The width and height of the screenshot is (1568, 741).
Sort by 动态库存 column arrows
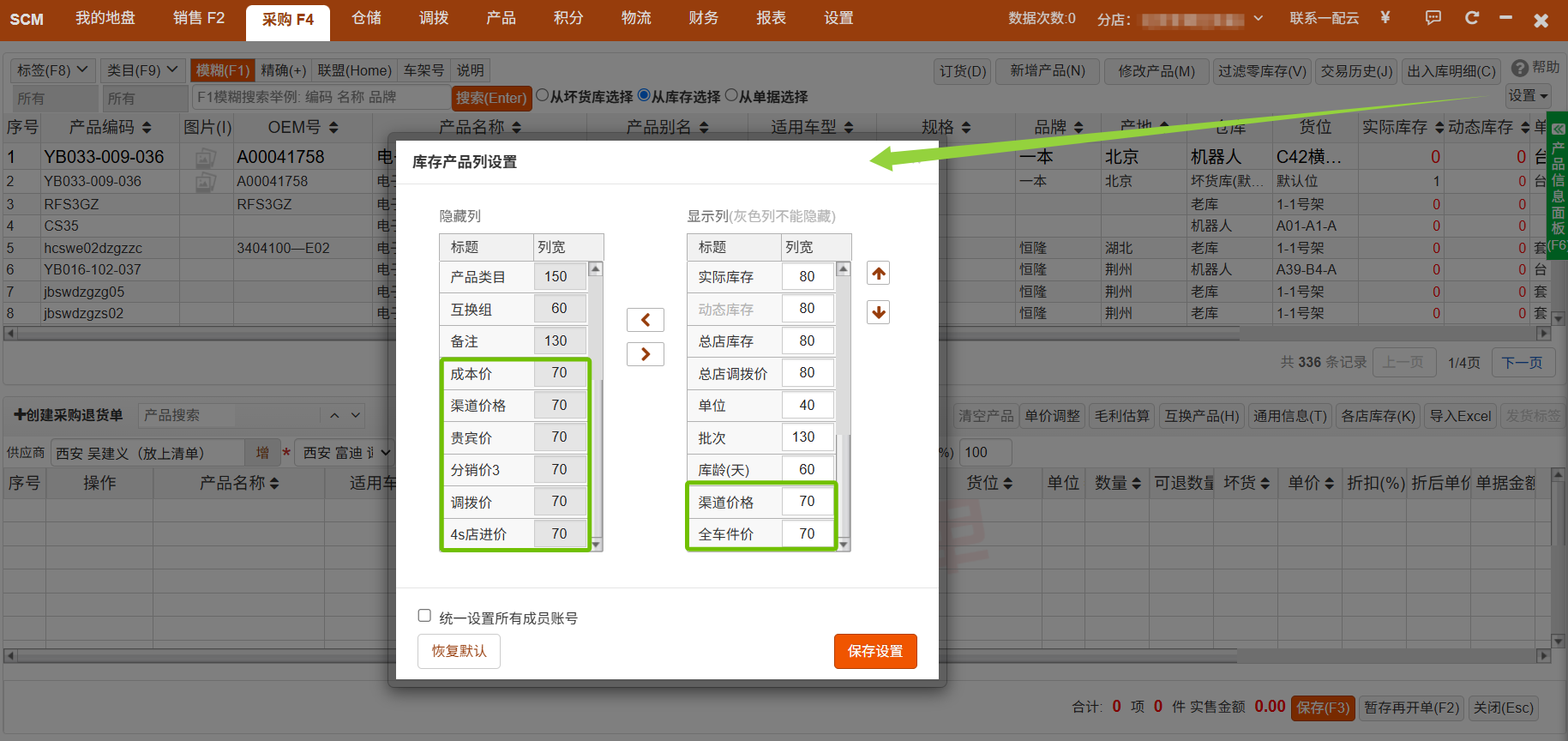click(x=1525, y=128)
